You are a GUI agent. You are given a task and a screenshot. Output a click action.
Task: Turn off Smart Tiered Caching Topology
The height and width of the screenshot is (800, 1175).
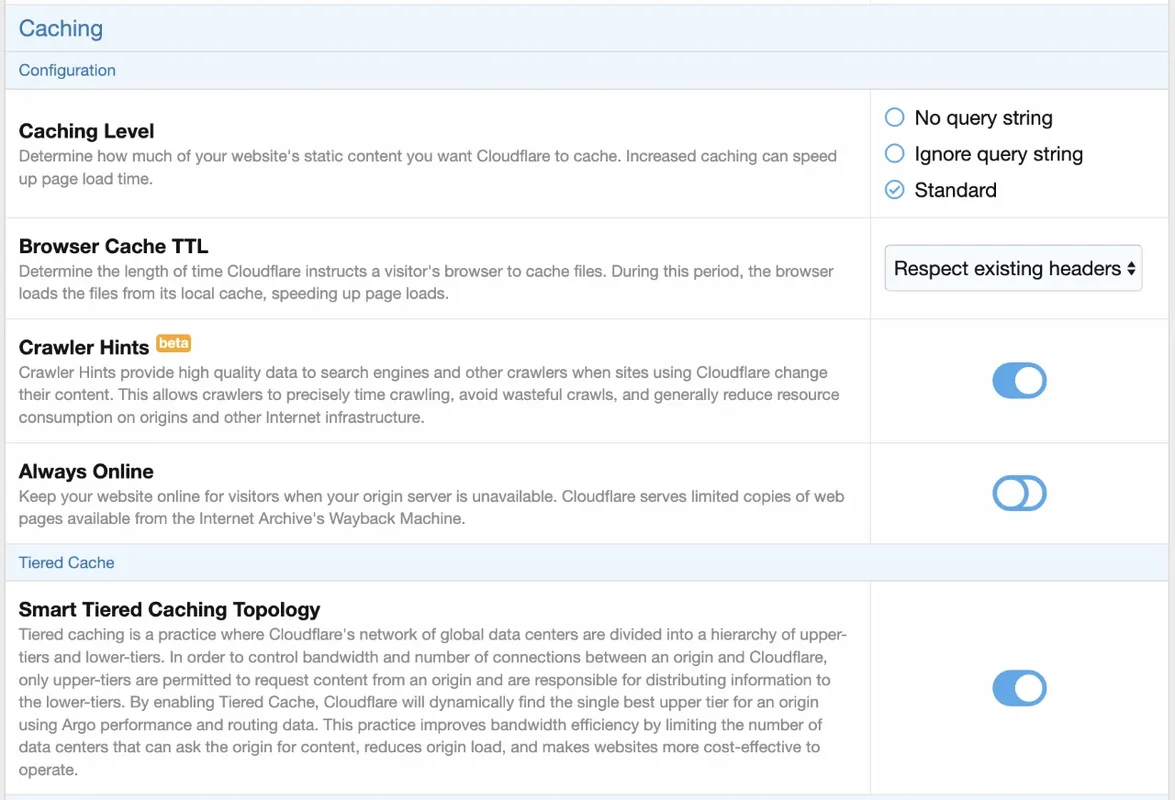pos(1019,688)
